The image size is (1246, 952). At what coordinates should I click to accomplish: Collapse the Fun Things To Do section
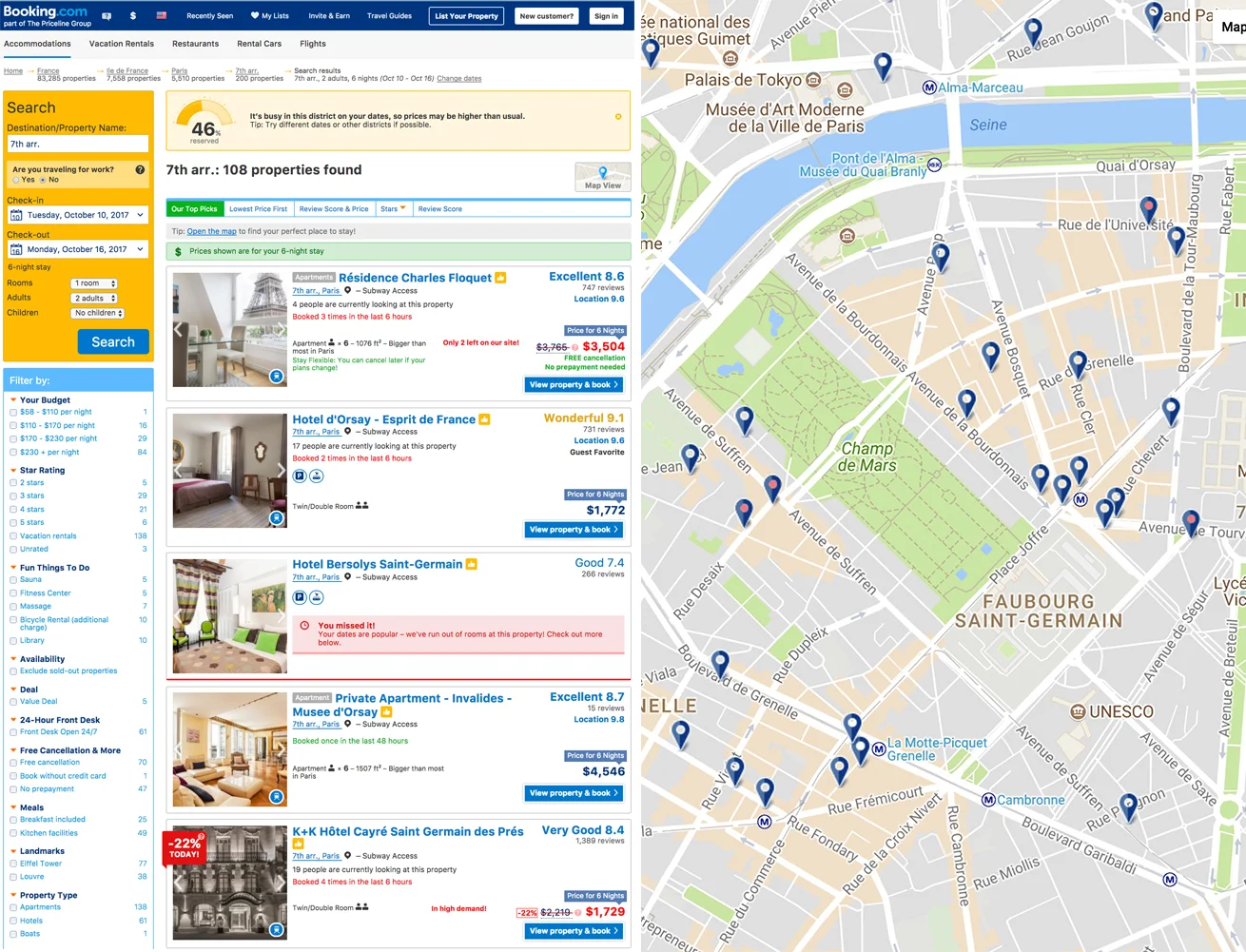13,568
